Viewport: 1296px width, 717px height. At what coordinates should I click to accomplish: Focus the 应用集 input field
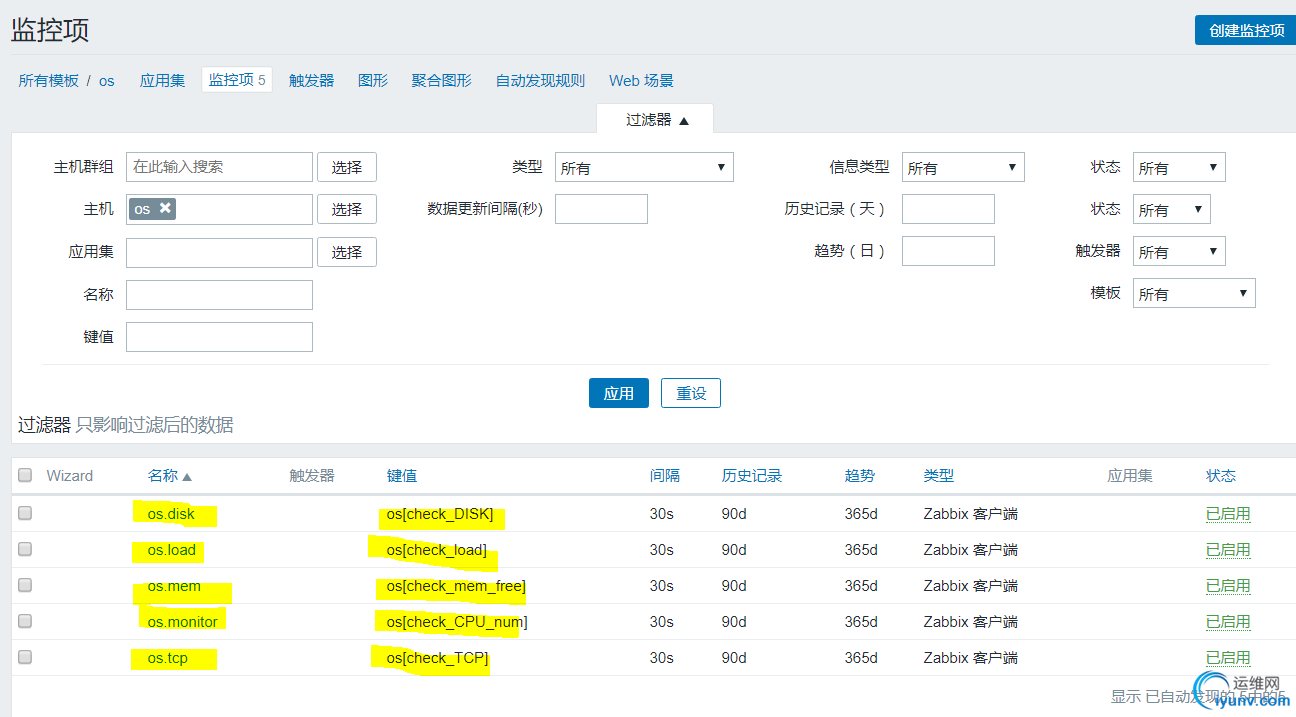219,253
